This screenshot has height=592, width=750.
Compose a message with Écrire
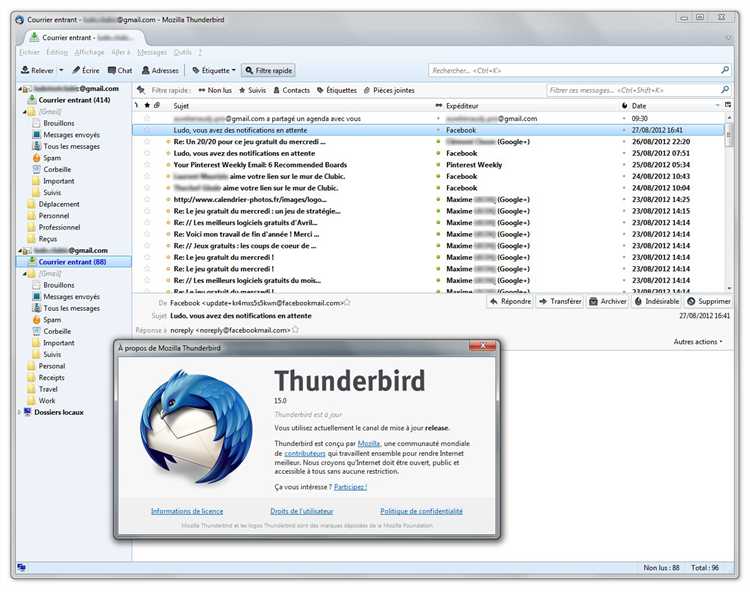click(86, 70)
